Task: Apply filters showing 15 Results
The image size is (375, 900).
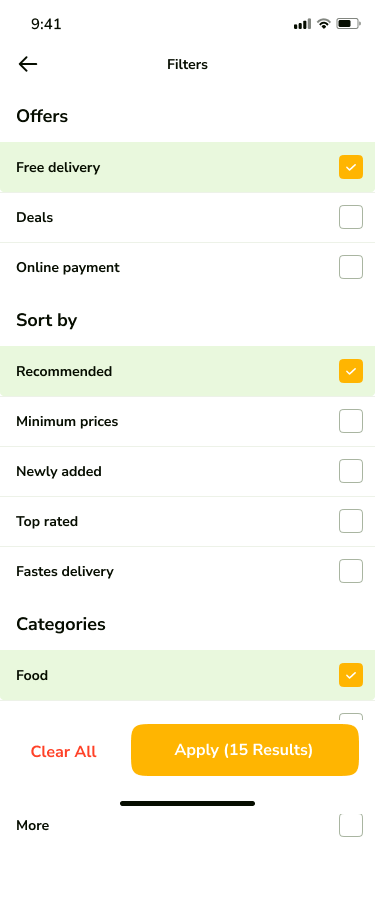Action: tap(245, 750)
